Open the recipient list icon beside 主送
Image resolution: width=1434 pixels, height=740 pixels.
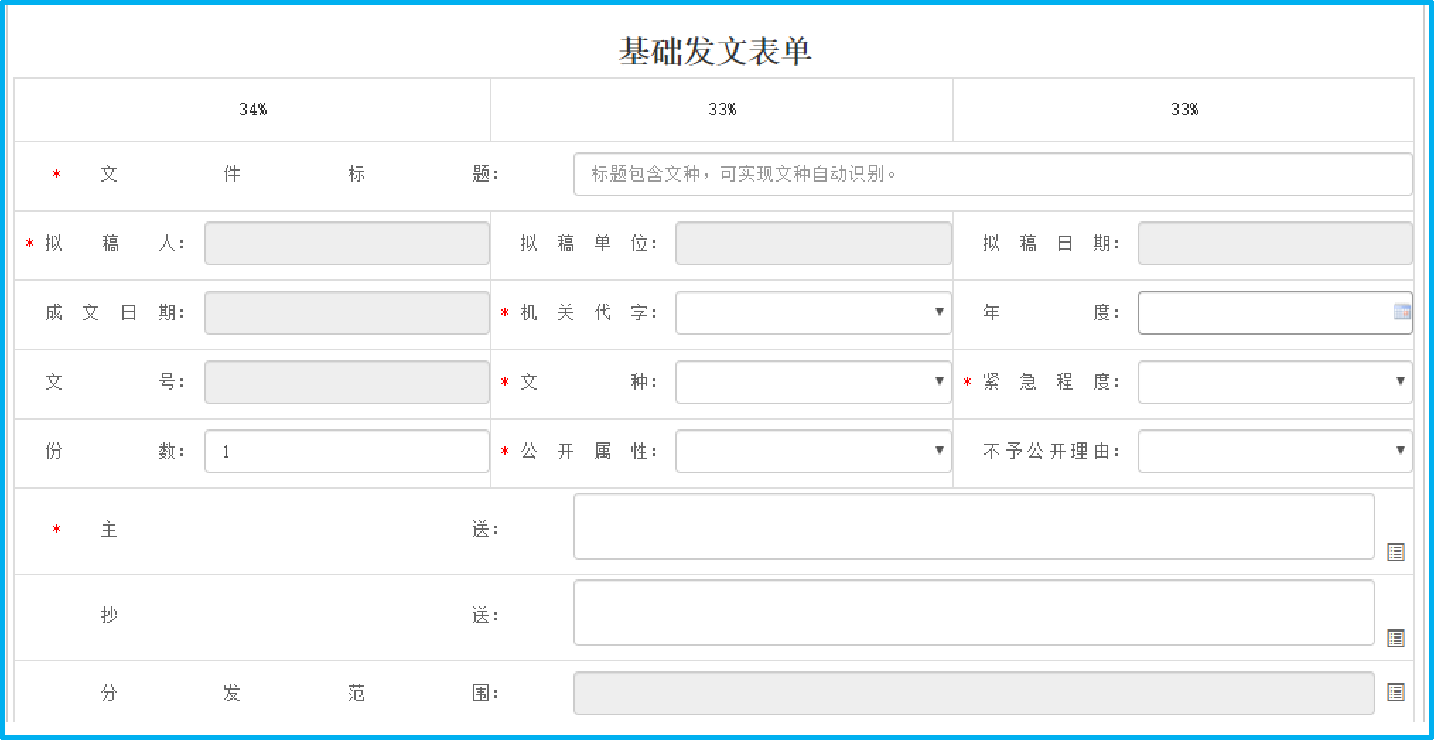tap(1396, 552)
